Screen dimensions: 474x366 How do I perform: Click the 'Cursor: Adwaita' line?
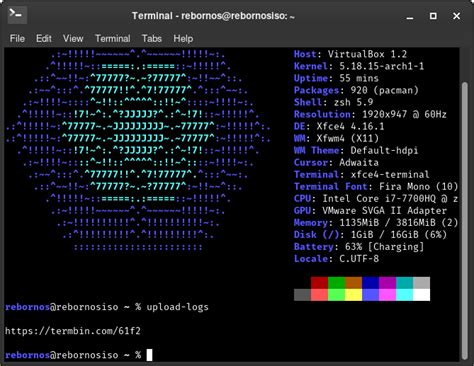point(336,162)
